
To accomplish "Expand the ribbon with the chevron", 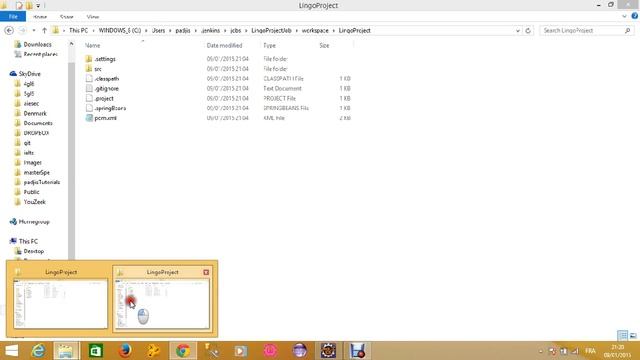I will tap(624, 16).
